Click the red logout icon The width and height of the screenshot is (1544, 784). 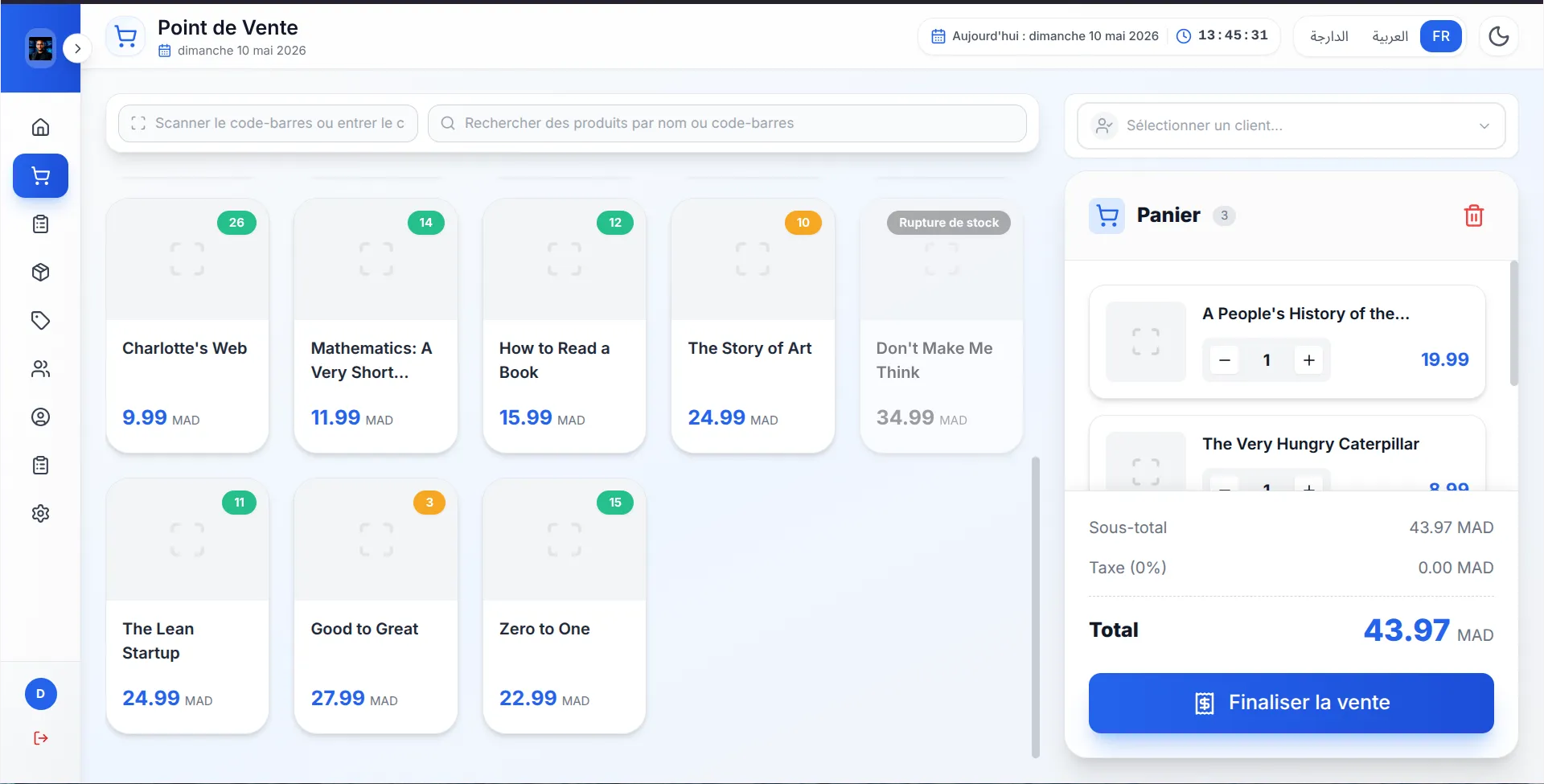point(40,738)
